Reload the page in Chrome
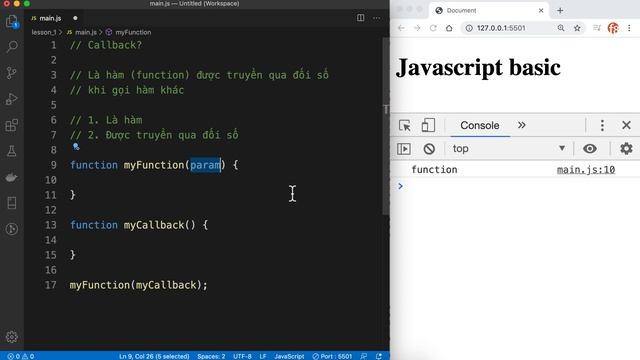Screen dimensions: 640x360 click(x=433, y=28)
